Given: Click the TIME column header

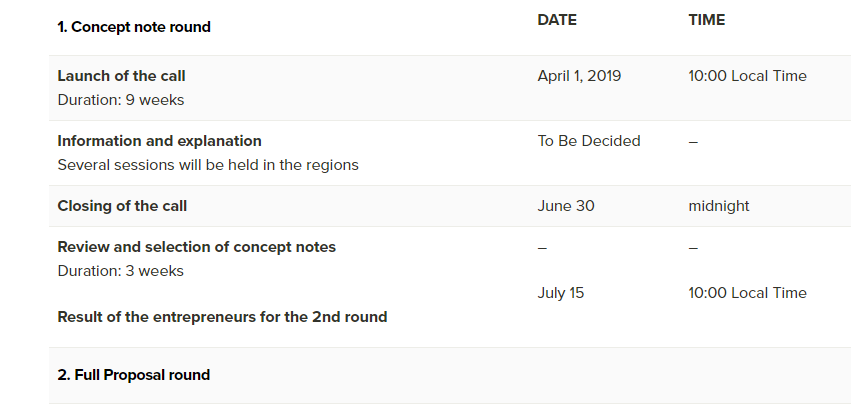Looking at the screenshot, I should pyautogui.click(x=707, y=20).
